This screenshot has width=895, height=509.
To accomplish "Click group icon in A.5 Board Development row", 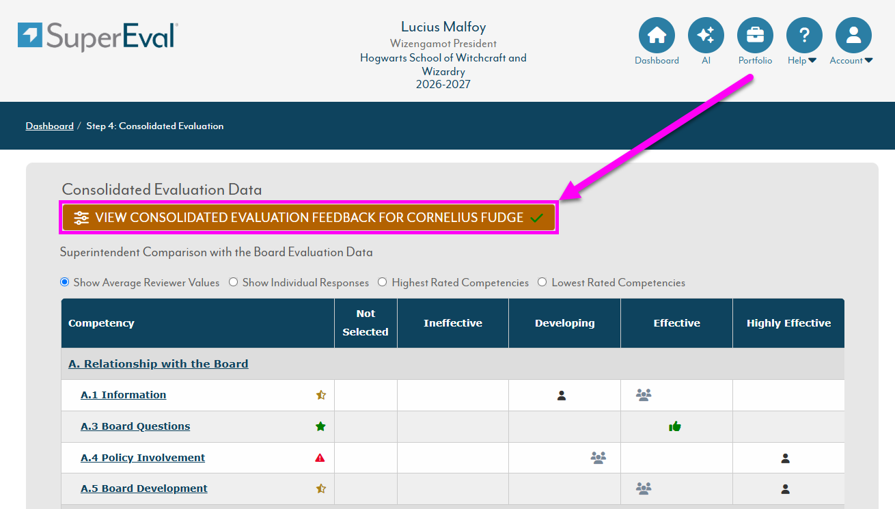I will (644, 488).
